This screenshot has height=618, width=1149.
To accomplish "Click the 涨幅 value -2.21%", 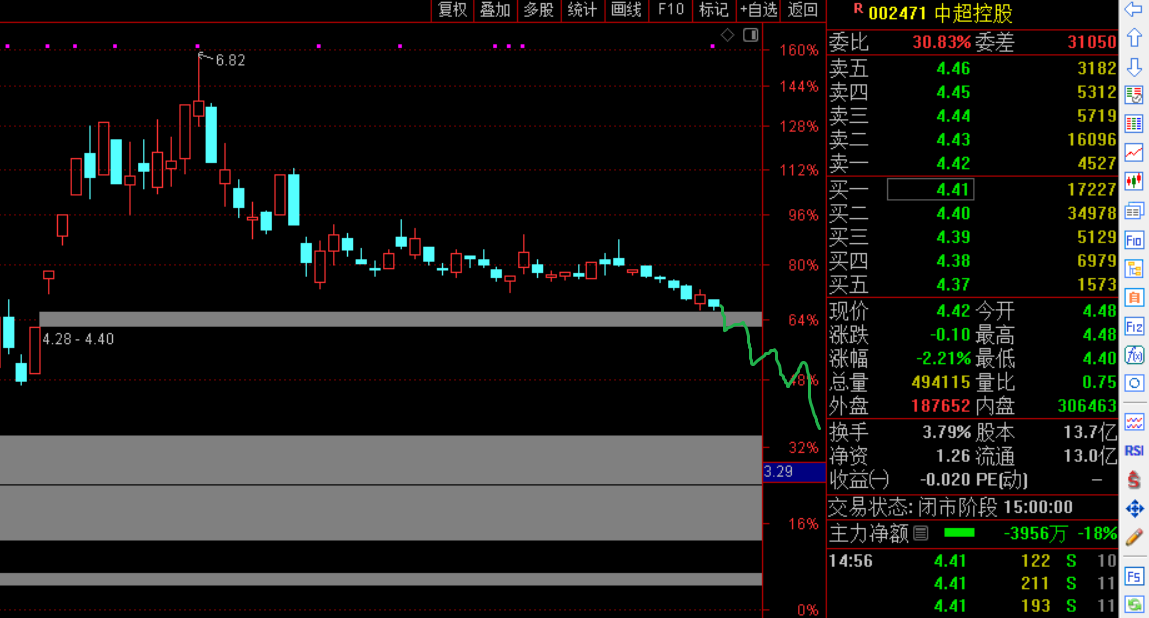I will click(944, 359).
